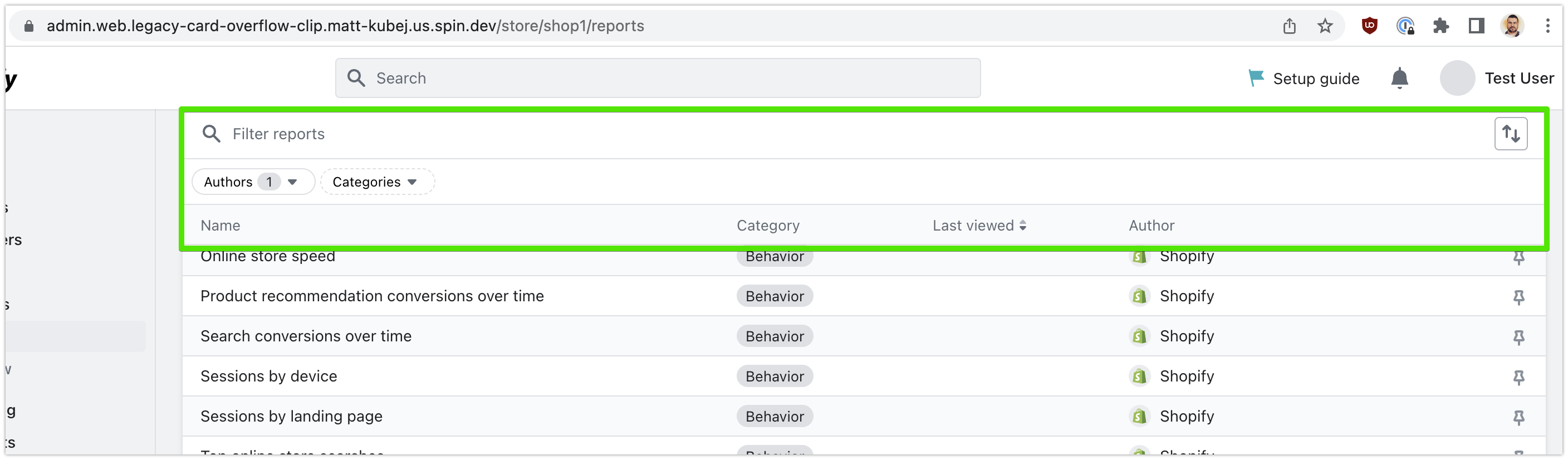The image size is (1568, 460).
Task: Open the notifications bell
Action: coord(1399,79)
